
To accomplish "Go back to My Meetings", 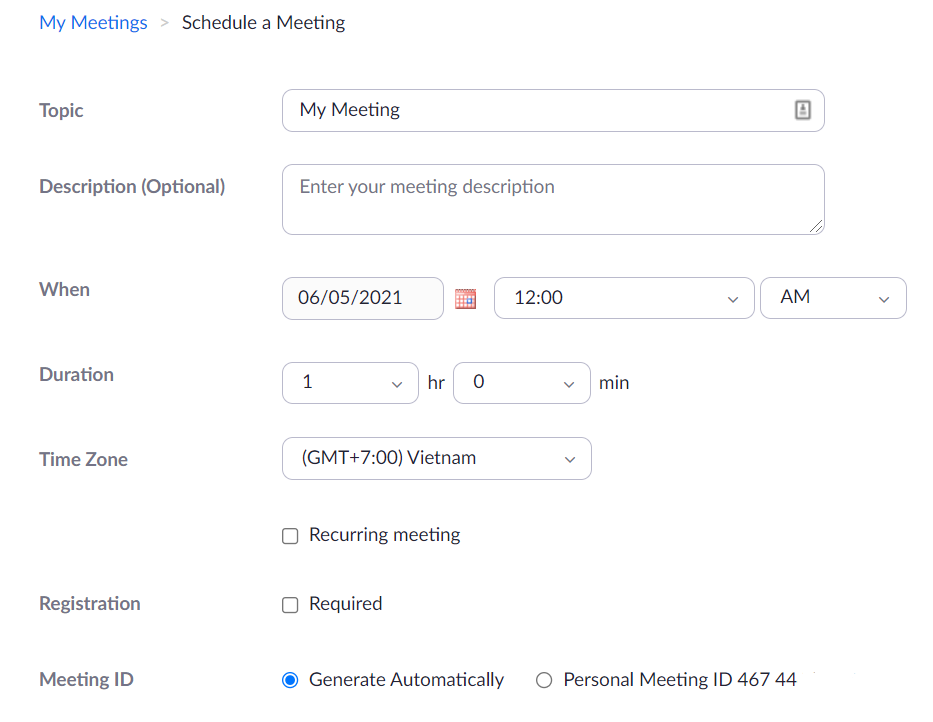I will (x=93, y=23).
